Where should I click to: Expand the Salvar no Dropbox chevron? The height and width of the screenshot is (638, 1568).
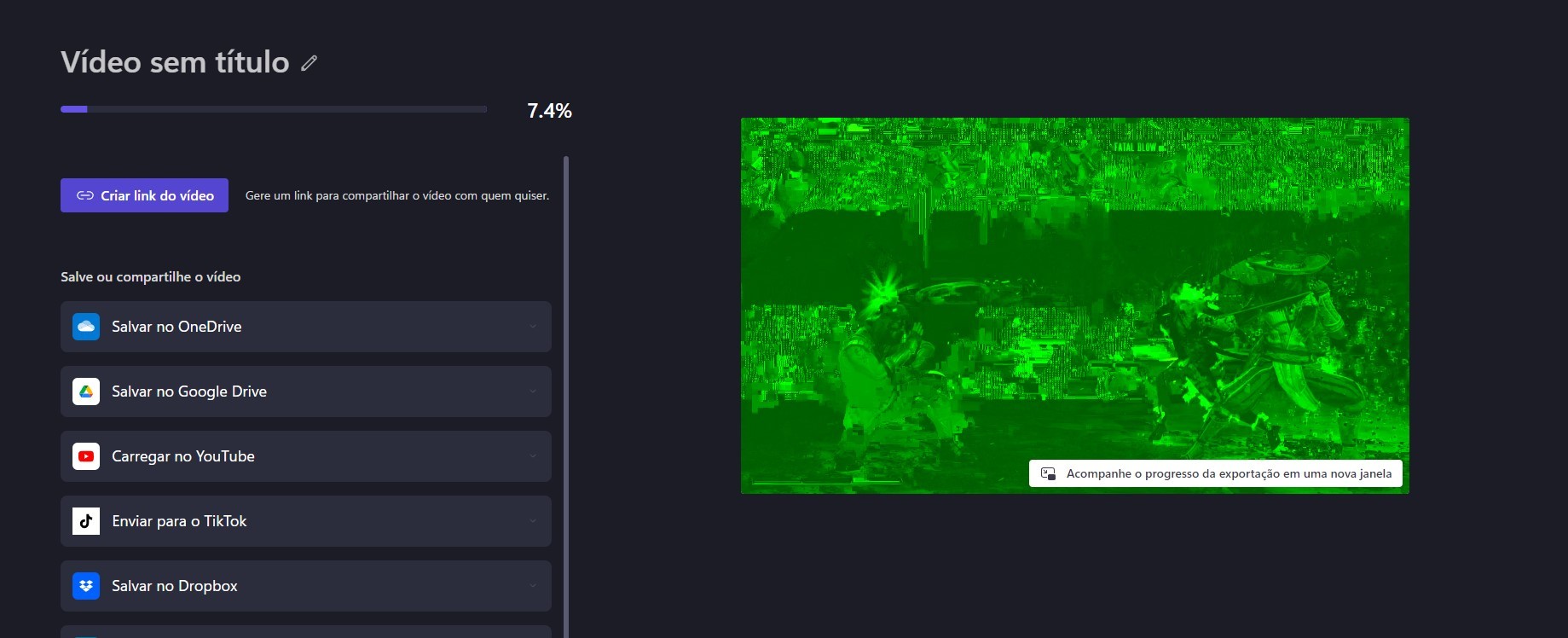tap(533, 586)
